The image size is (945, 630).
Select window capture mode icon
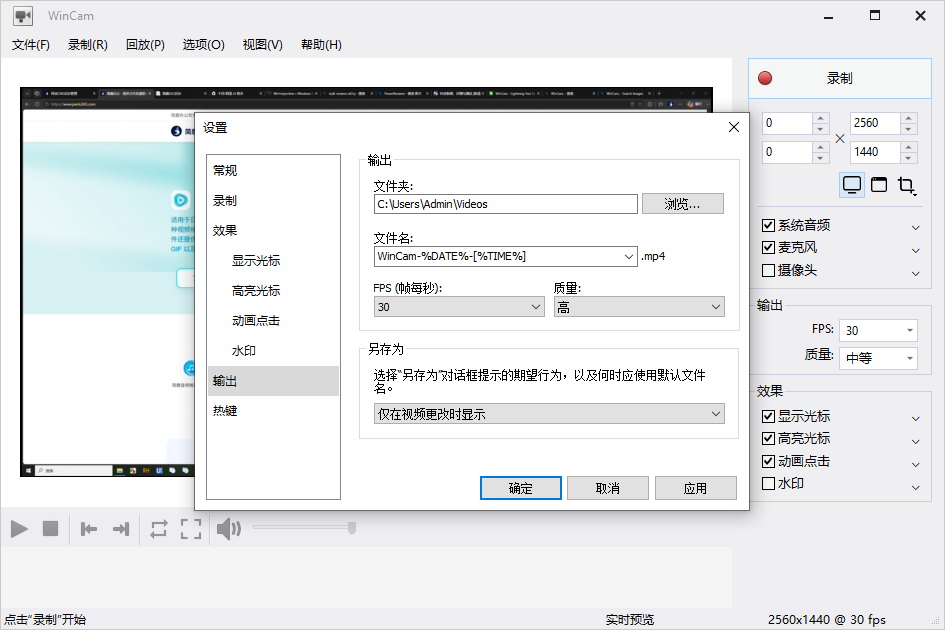[879, 185]
